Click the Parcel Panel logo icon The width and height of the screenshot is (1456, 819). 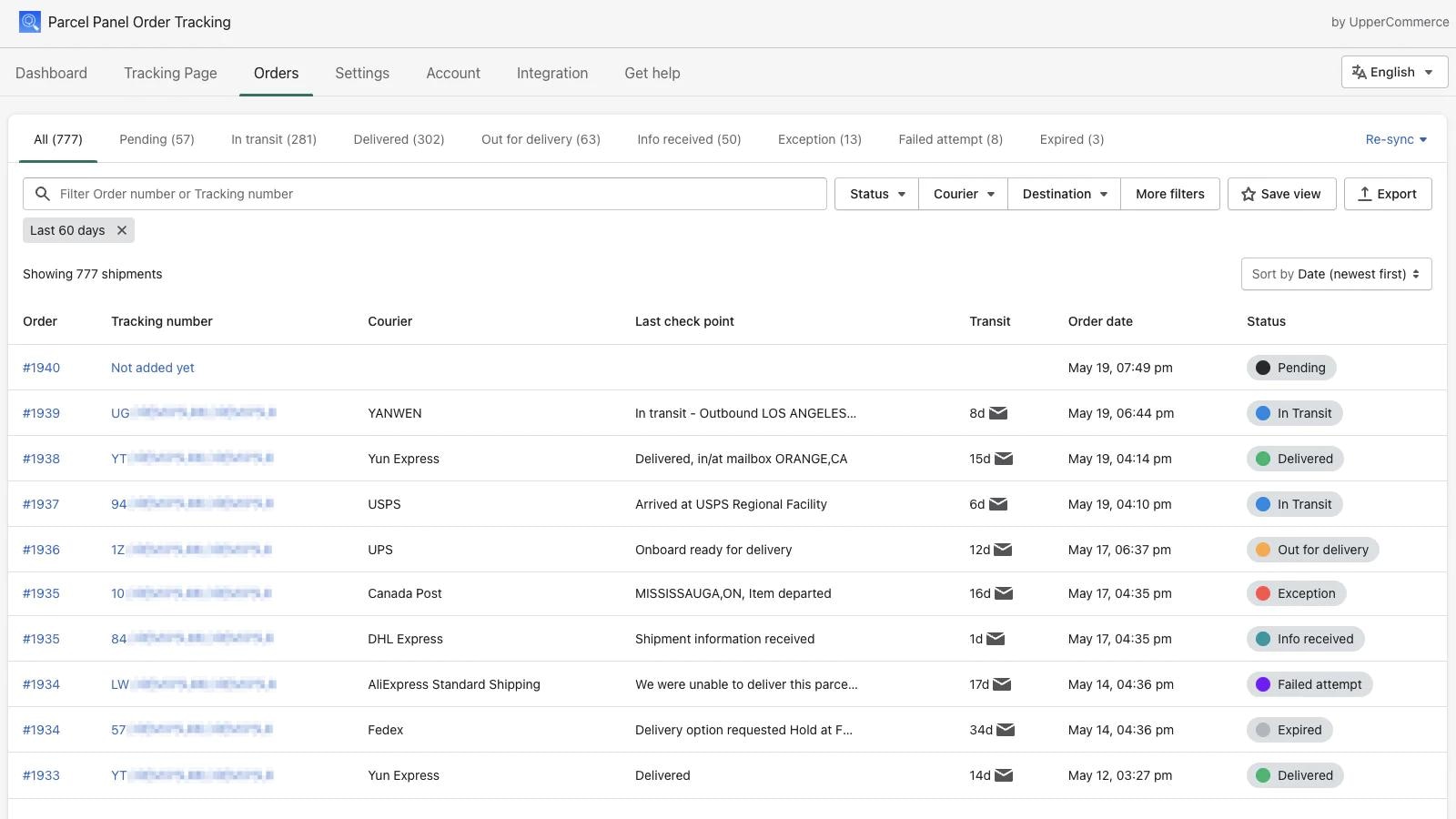point(29,21)
